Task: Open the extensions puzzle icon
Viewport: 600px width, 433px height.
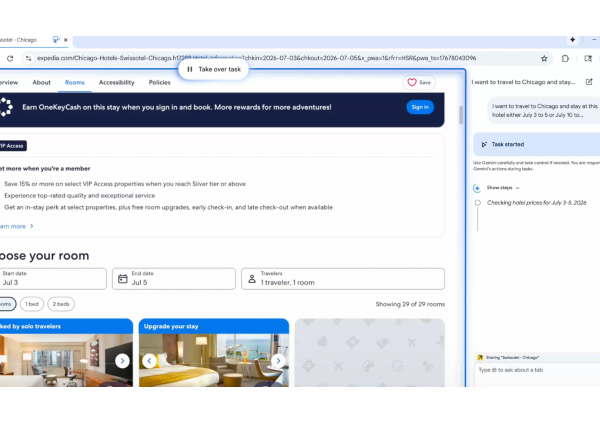Action: 565,59
